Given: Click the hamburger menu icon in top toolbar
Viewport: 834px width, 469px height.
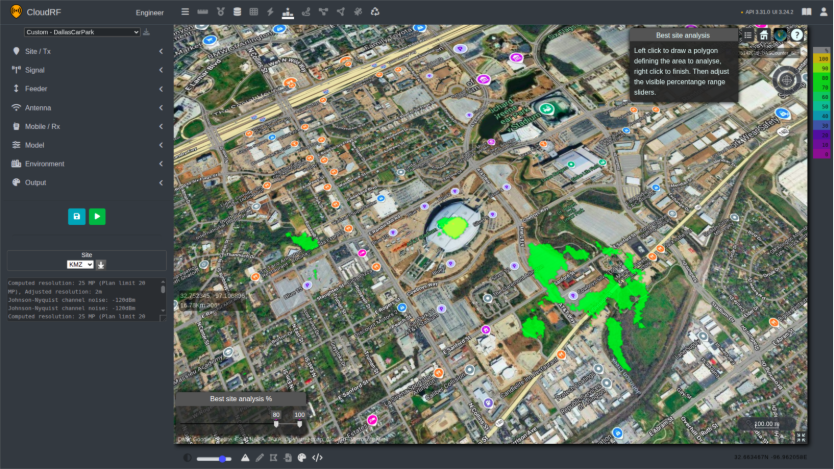Looking at the screenshot, I should (185, 12).
